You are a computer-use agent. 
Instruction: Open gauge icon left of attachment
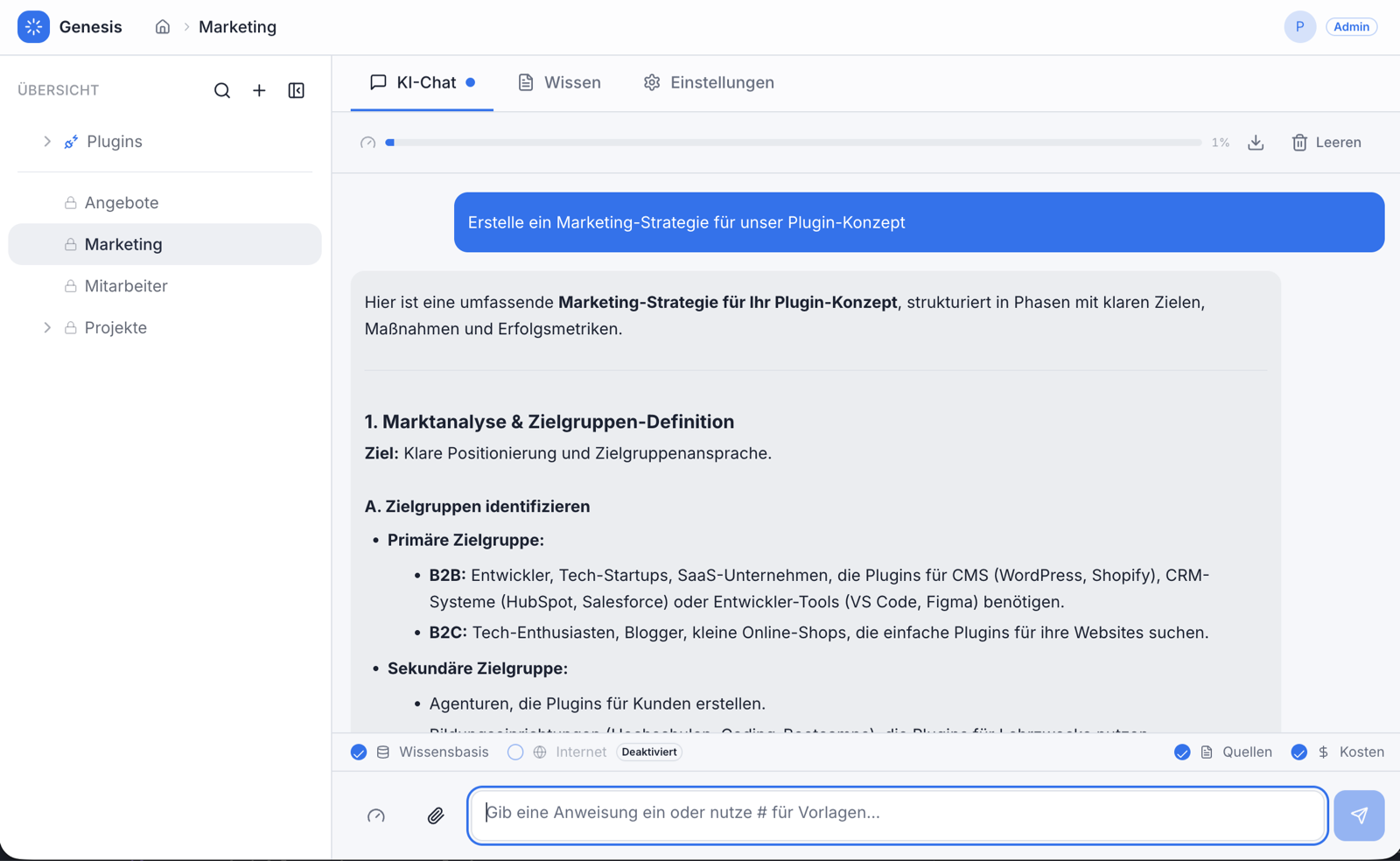[x=376, y=815]
